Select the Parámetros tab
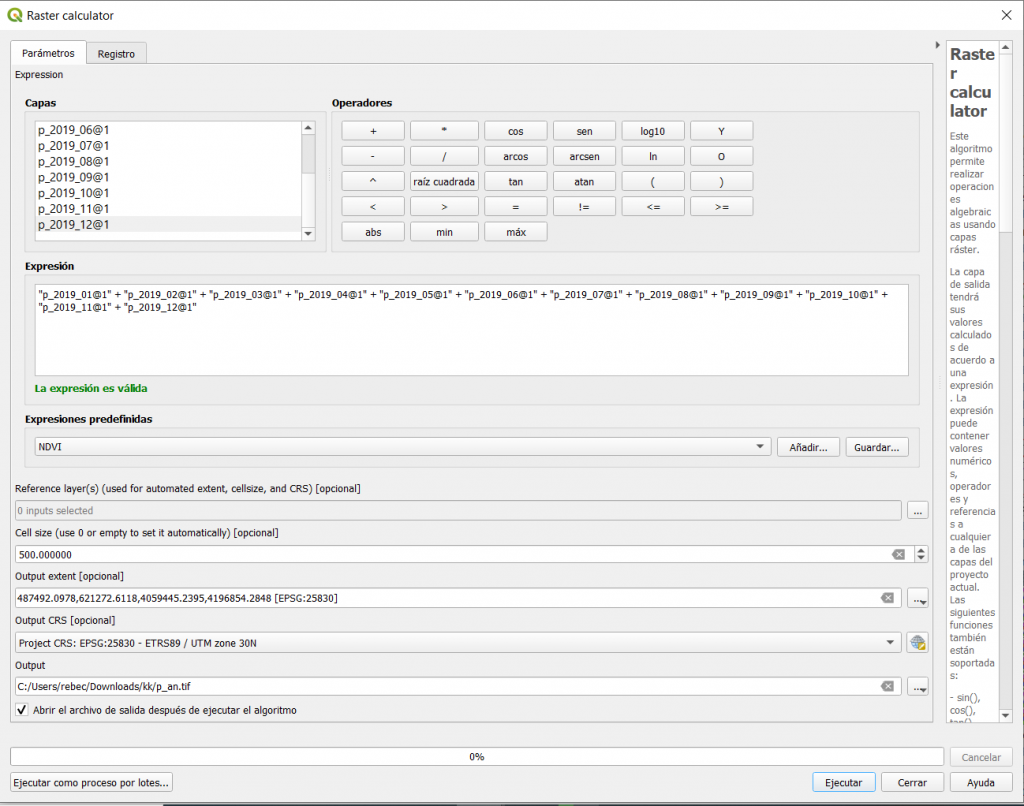1024x806 pixels. 48,53
